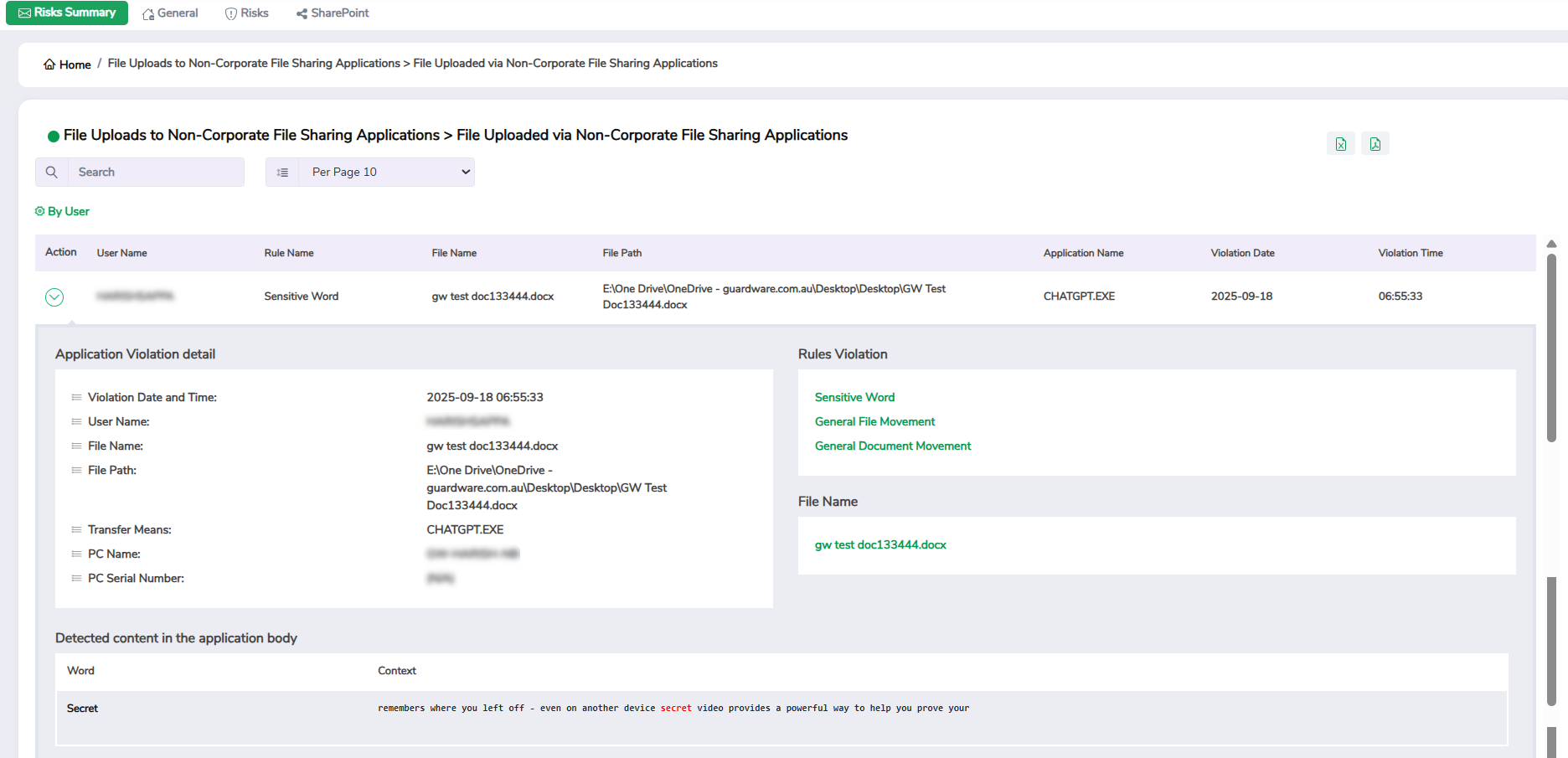Open the General File Movement rule
The height and width of the screenshot is (758, 1568).
[x=874, y=421]
